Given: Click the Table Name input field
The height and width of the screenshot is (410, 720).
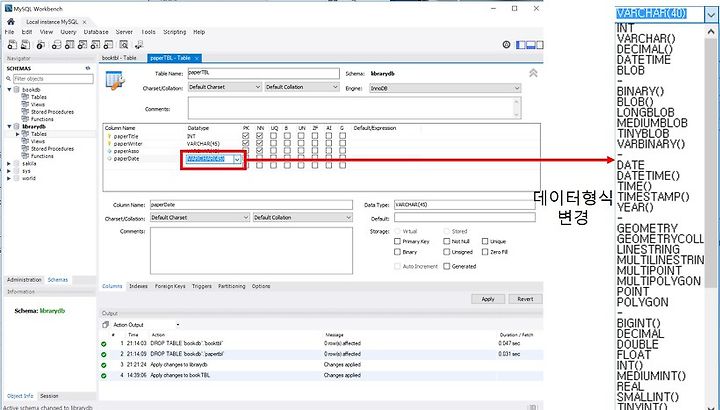Looking at the screenshot, I should point(264,73).
